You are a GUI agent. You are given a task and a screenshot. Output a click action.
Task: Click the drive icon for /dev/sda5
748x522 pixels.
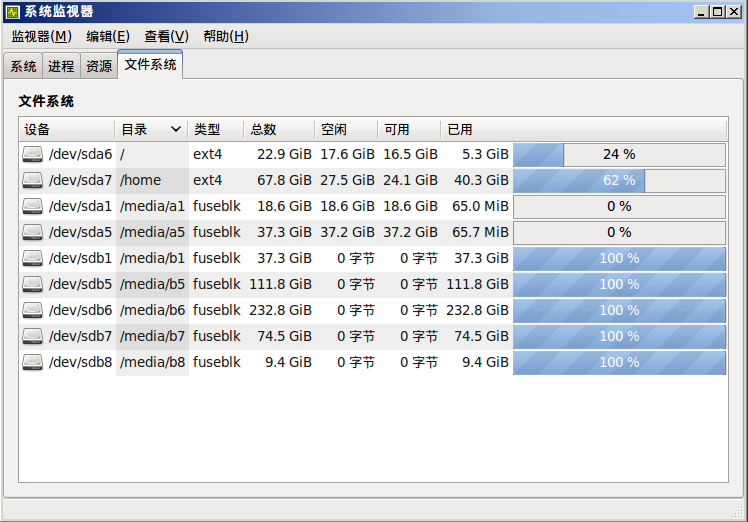(32, 232)
